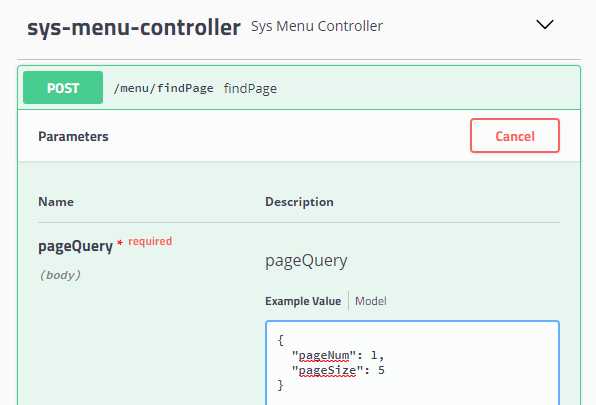Collapse the sys-menu-controller section chevron
The image size is (596, 405).
(544, 25)
